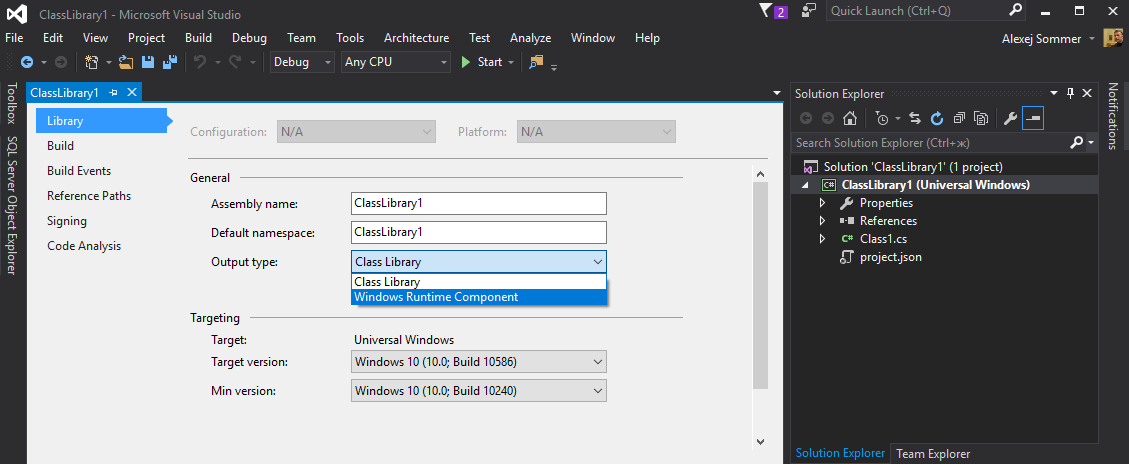Screen dimensions: 1129x464
Task: Open the File menu
Action: tap(14, 38)
